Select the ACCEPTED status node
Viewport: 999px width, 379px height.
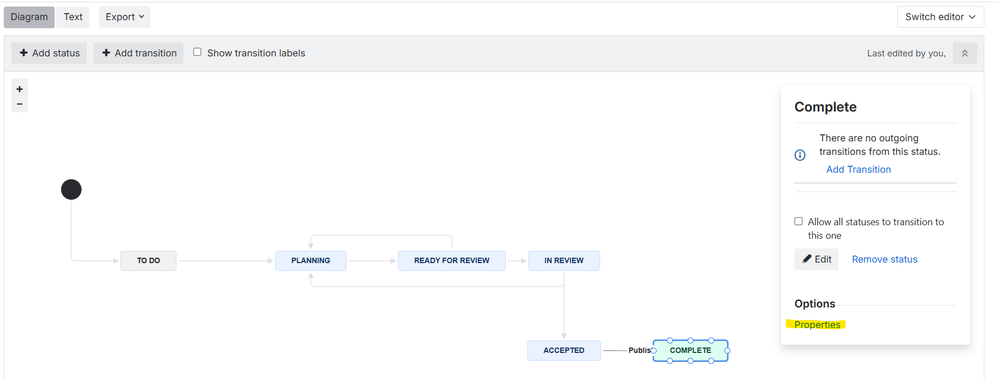pos(564,350)
